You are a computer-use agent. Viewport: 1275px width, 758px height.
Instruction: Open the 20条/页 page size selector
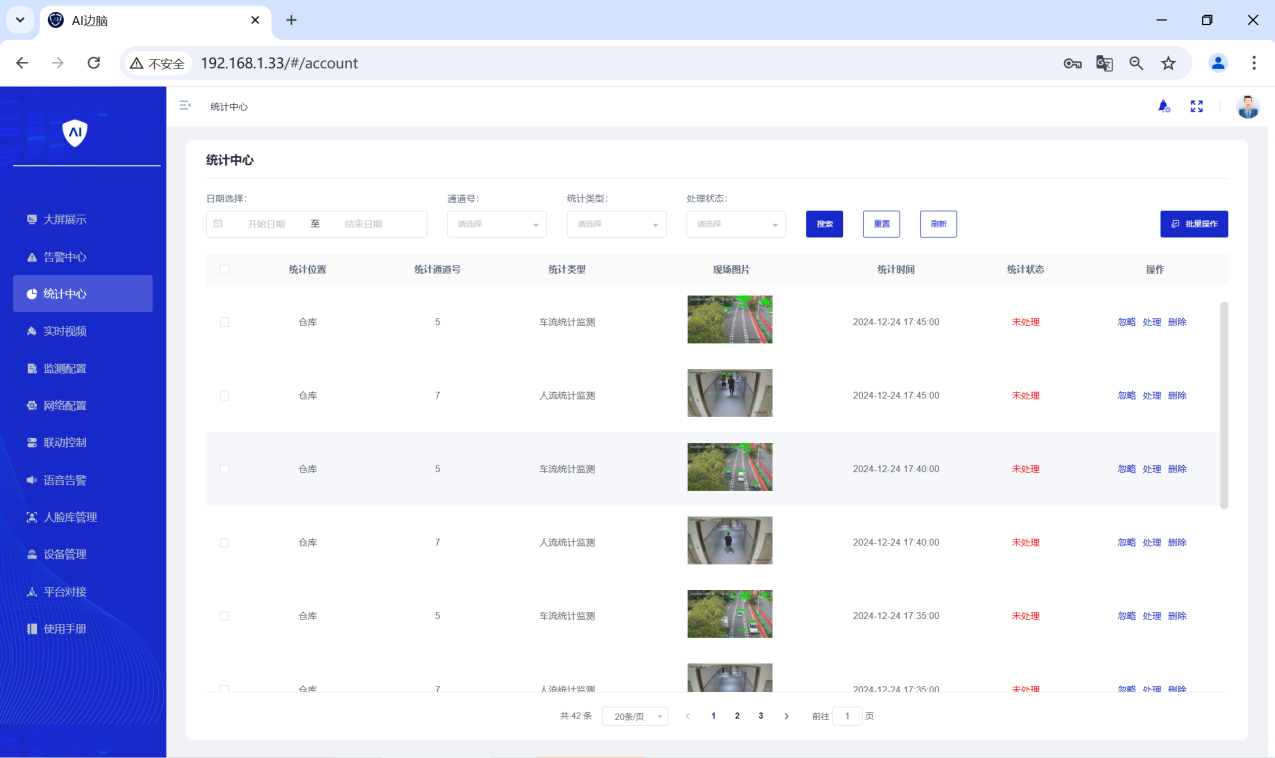(x=634, y=717)
